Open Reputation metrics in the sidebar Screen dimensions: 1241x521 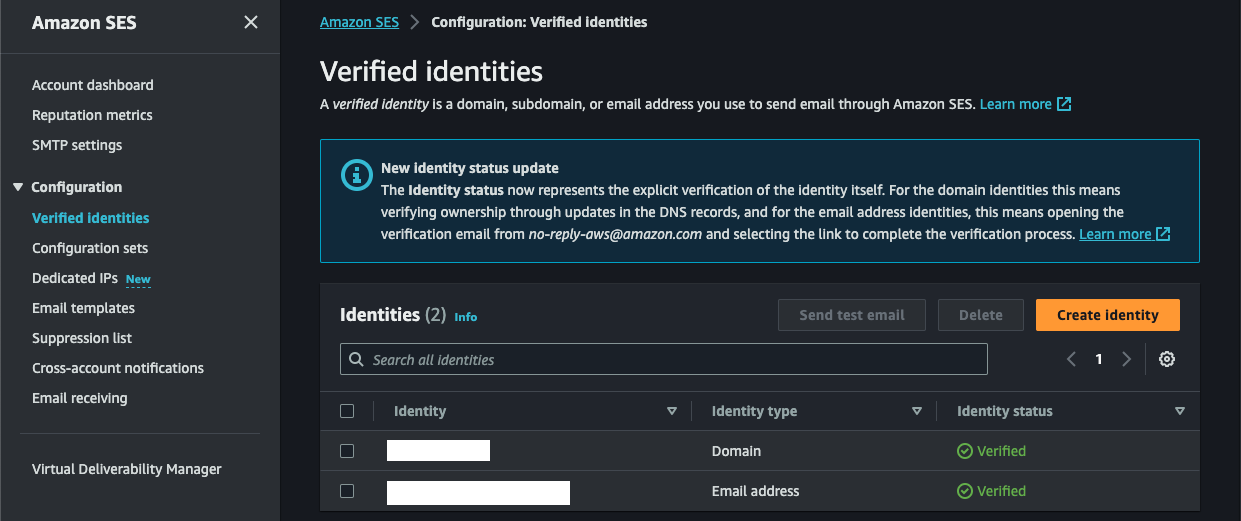[x=92, y=115]
